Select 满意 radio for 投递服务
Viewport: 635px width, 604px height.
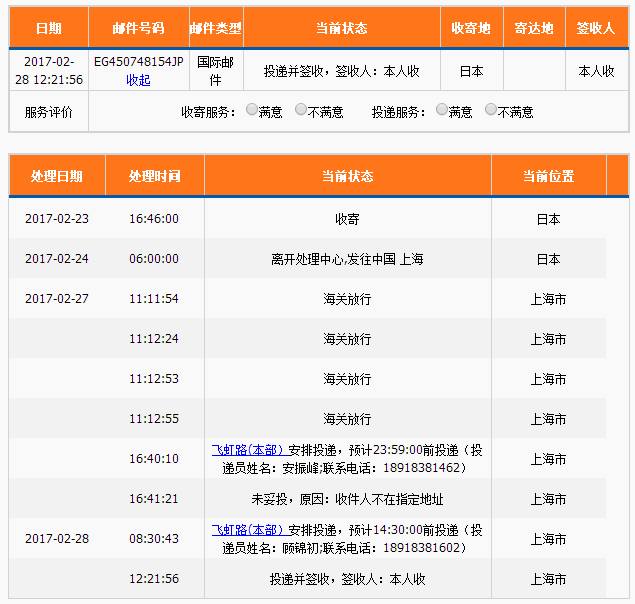pos(441,109)
